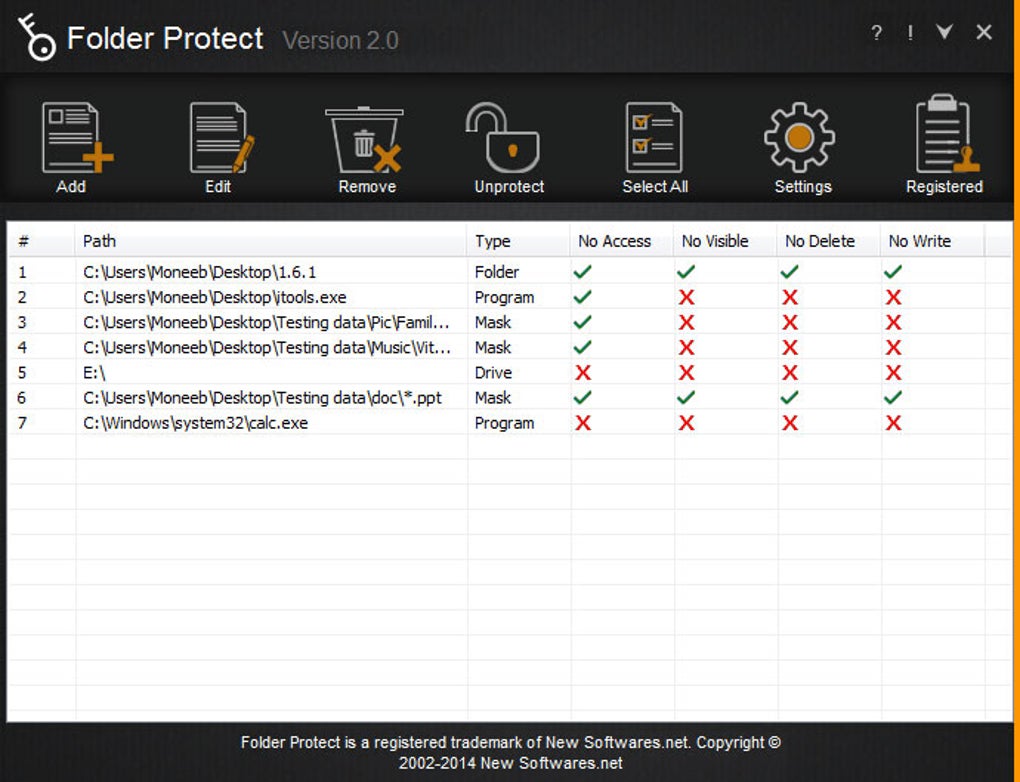The image size is (1020, 782).
Task: Click No Visible red X for E:\ row
Action: point(686,373)
